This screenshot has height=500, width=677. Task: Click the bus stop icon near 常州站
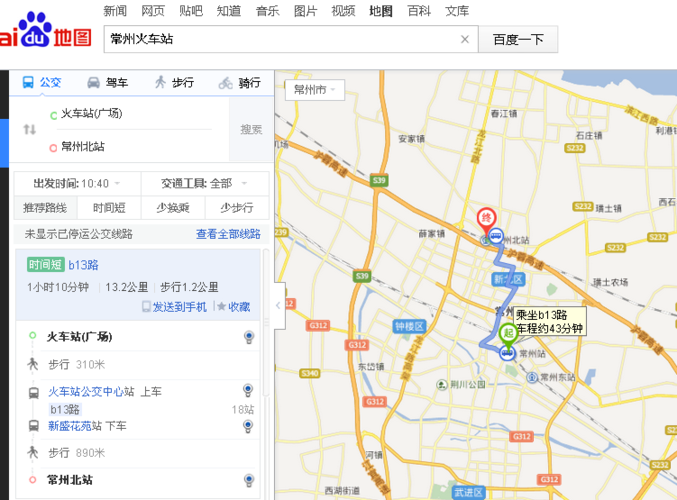click(x=507, y=353)
